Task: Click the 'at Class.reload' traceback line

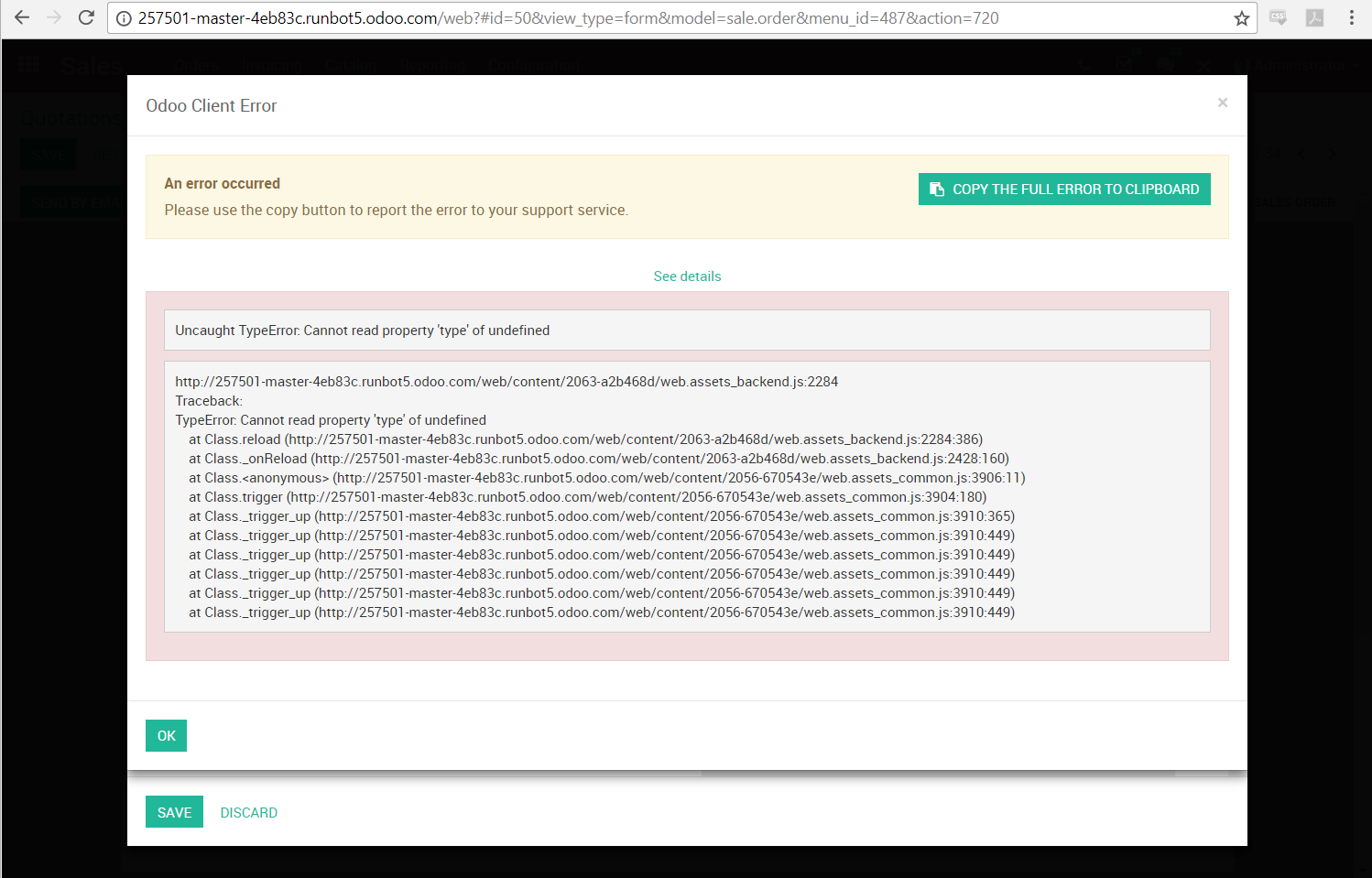Action: click(x=585, y=439)
